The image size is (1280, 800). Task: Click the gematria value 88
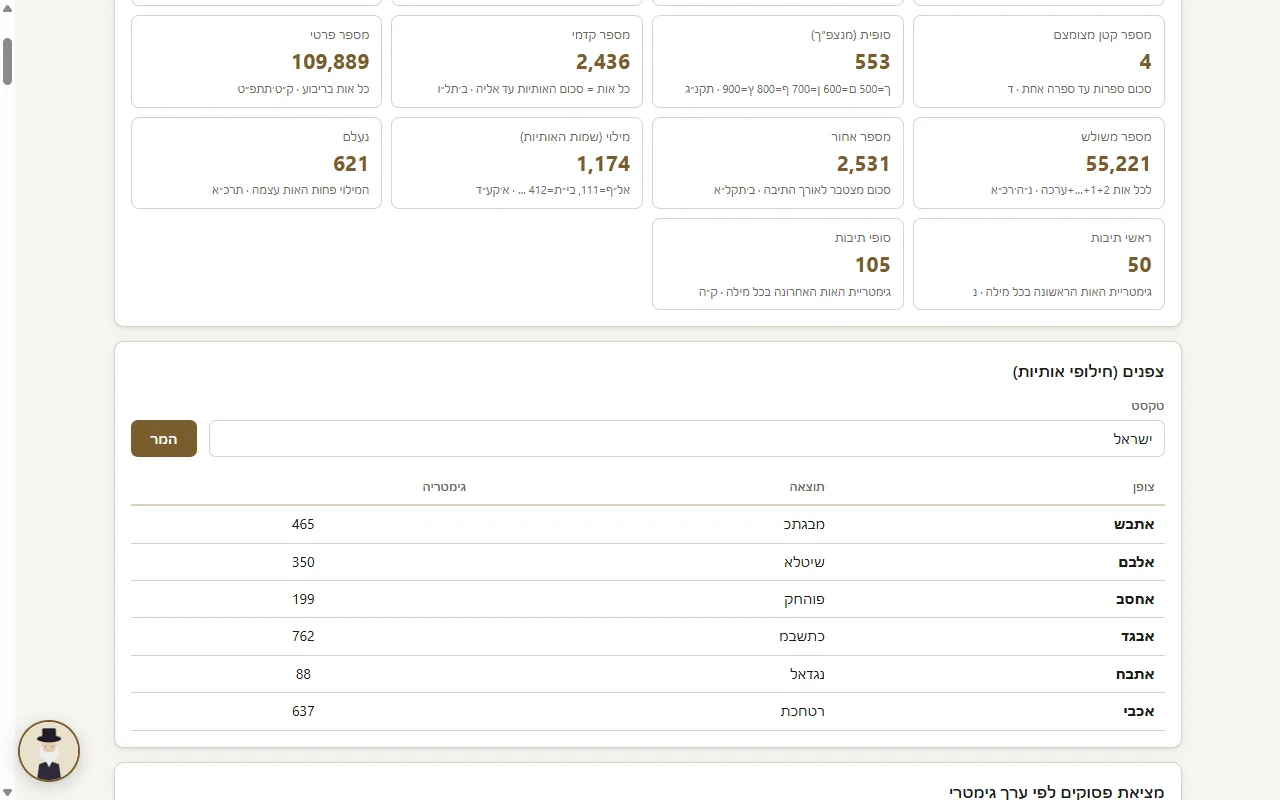(303, 674)
